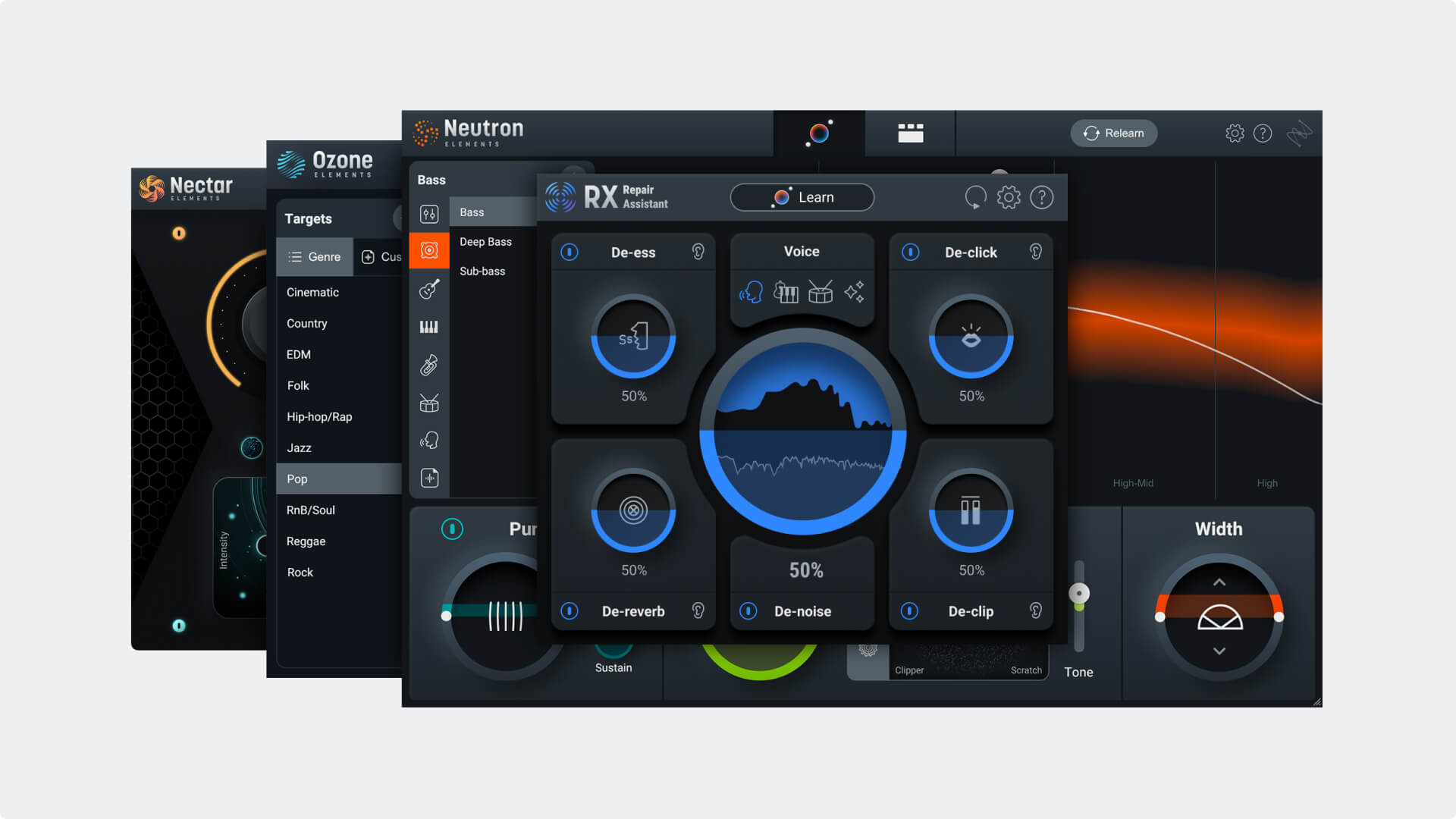Screen dimensions: 1456x819
Task: Open RX Repair Assistant help icon
Action: coord(1042,197)
